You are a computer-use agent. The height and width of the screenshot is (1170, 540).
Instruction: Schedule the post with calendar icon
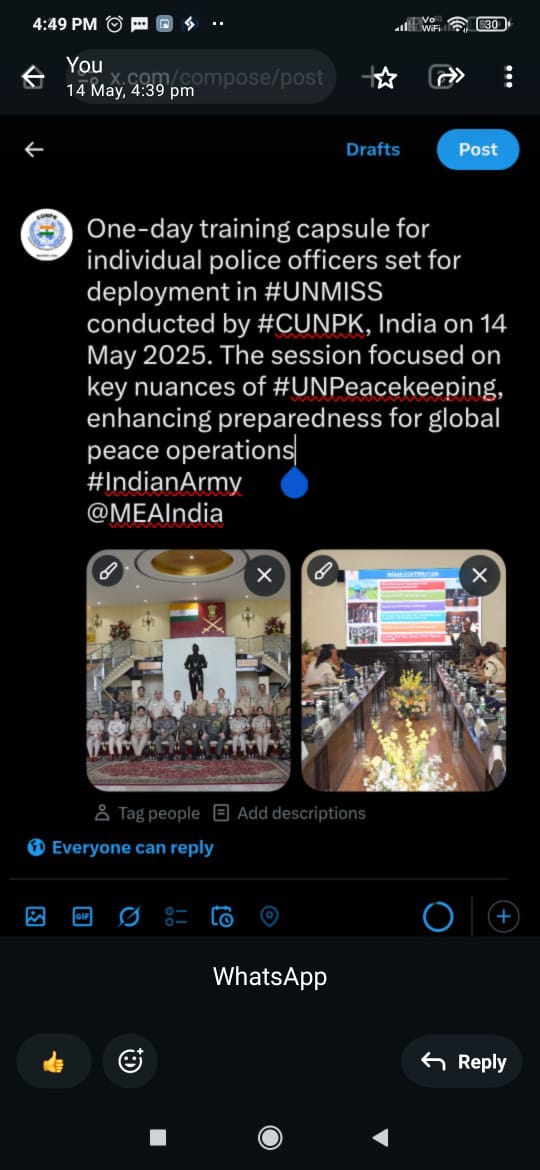pos(222,916)
